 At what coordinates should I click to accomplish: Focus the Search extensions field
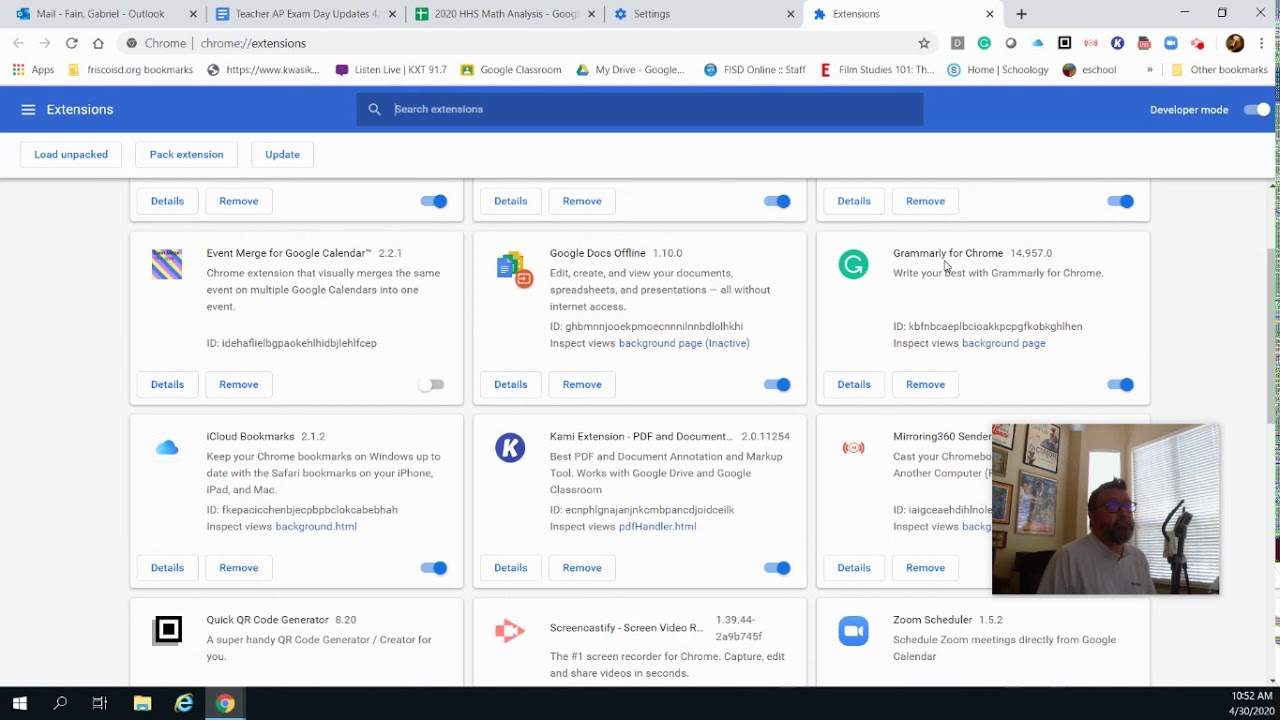[x=640, y=109]
